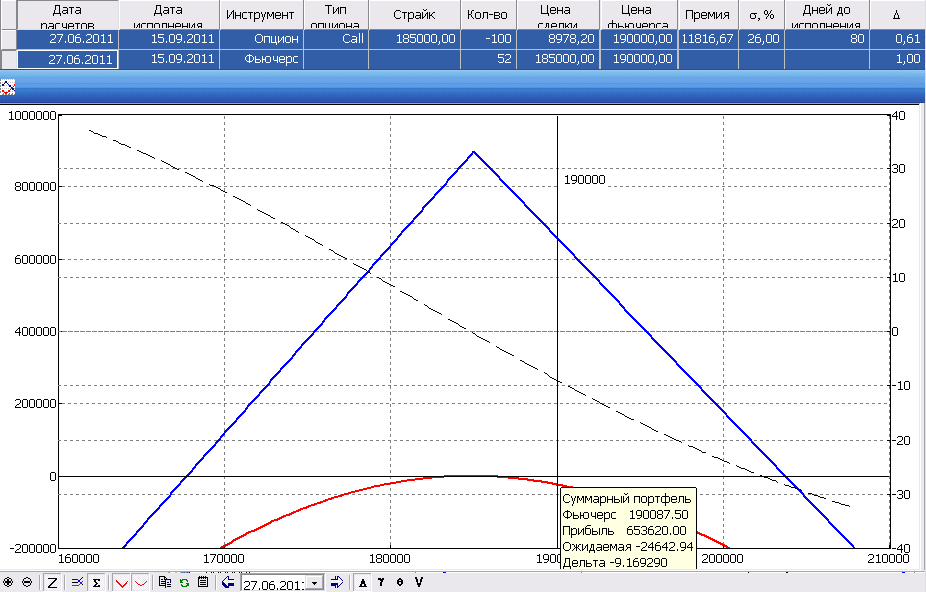Click the zoom in plus icon
The image size is (926, 592).
point(9,582)
